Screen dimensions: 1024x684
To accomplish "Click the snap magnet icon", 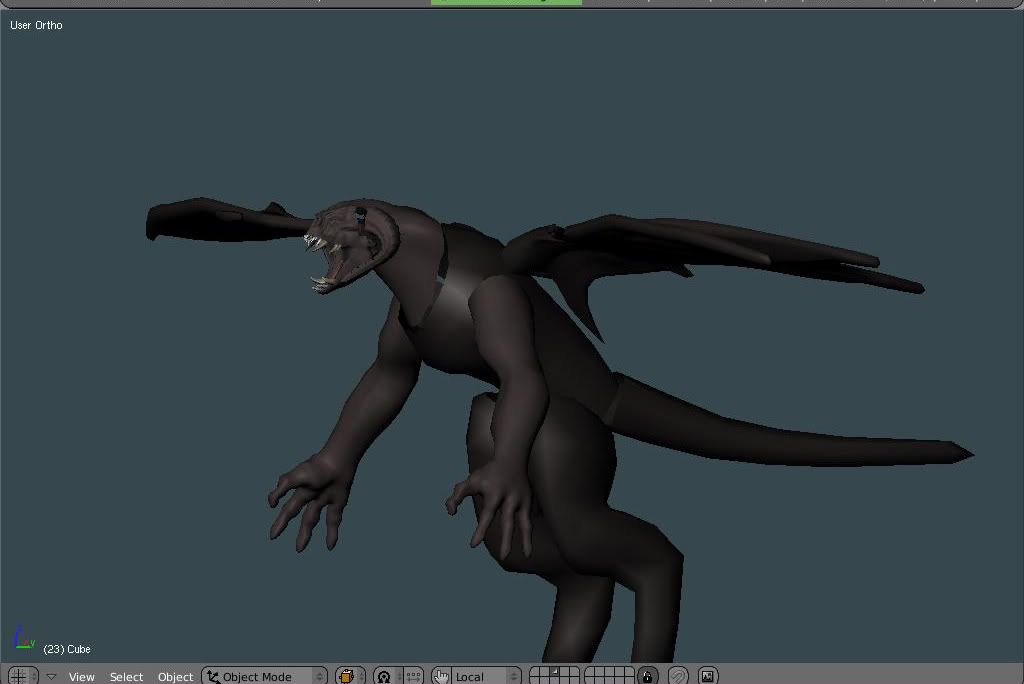I will click(678, 677).
